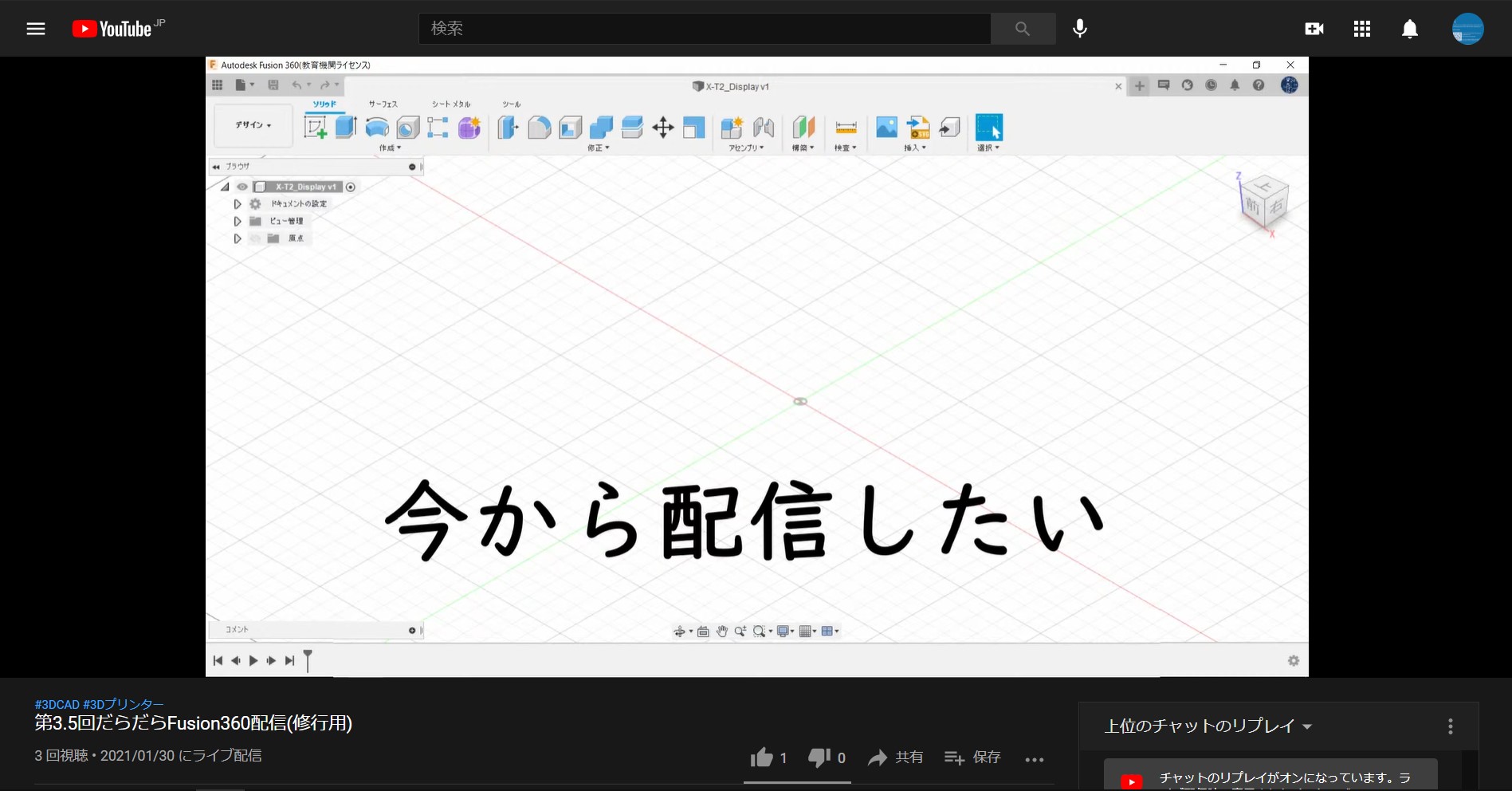The width and height of the screenshot is (1512, 791).
Task: Click the Share (共有) button
Action: (x=896, y=758)
